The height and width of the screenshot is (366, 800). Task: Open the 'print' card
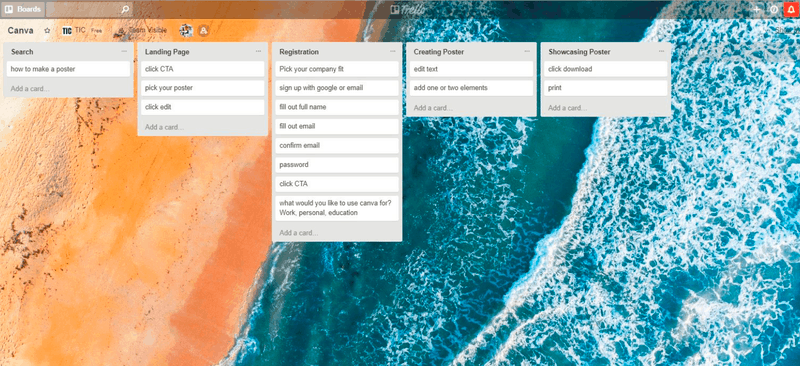click(606, 88)
